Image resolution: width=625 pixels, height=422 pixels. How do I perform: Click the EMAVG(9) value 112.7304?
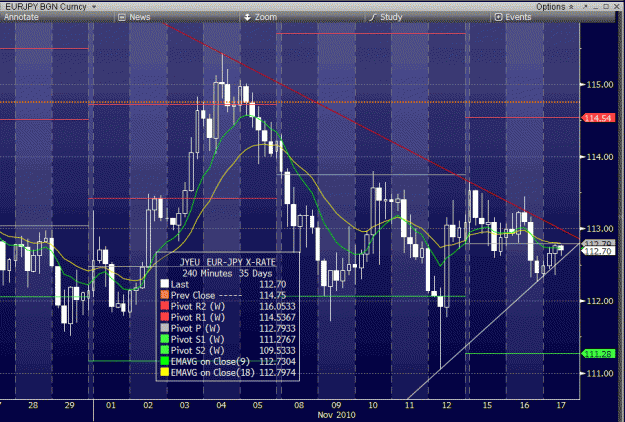tap(277, 361)
